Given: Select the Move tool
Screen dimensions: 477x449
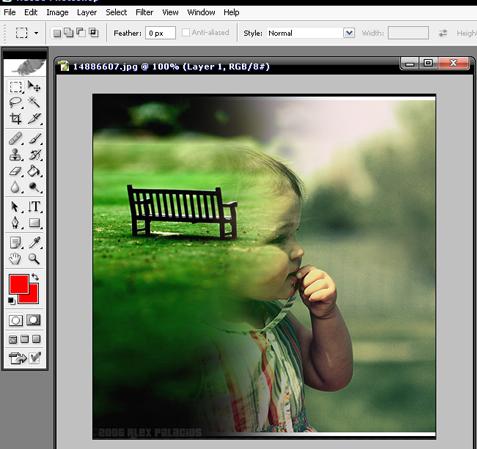Looking at the screenshot, I should click(34, 86).
